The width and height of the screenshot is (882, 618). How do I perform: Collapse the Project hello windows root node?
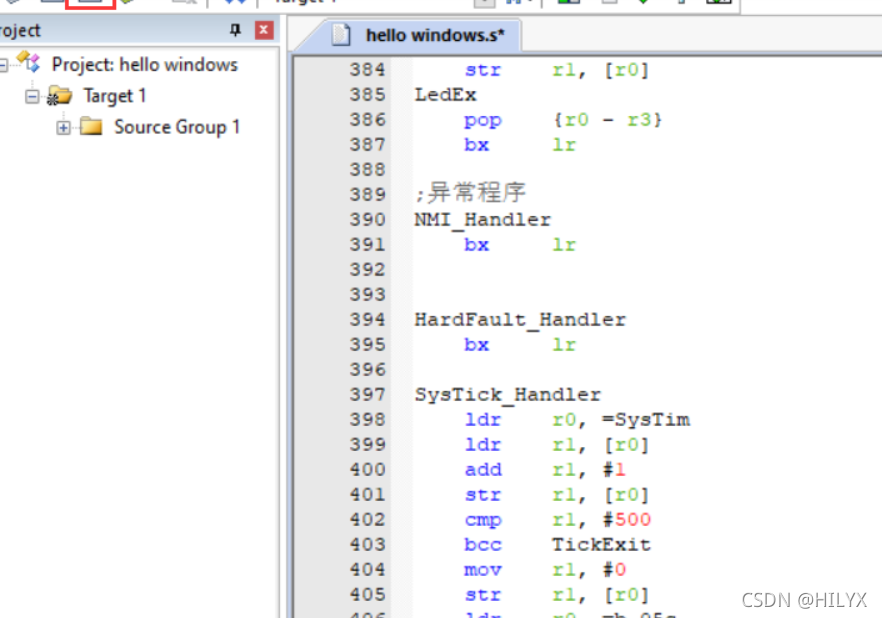(x=3, y=65)
